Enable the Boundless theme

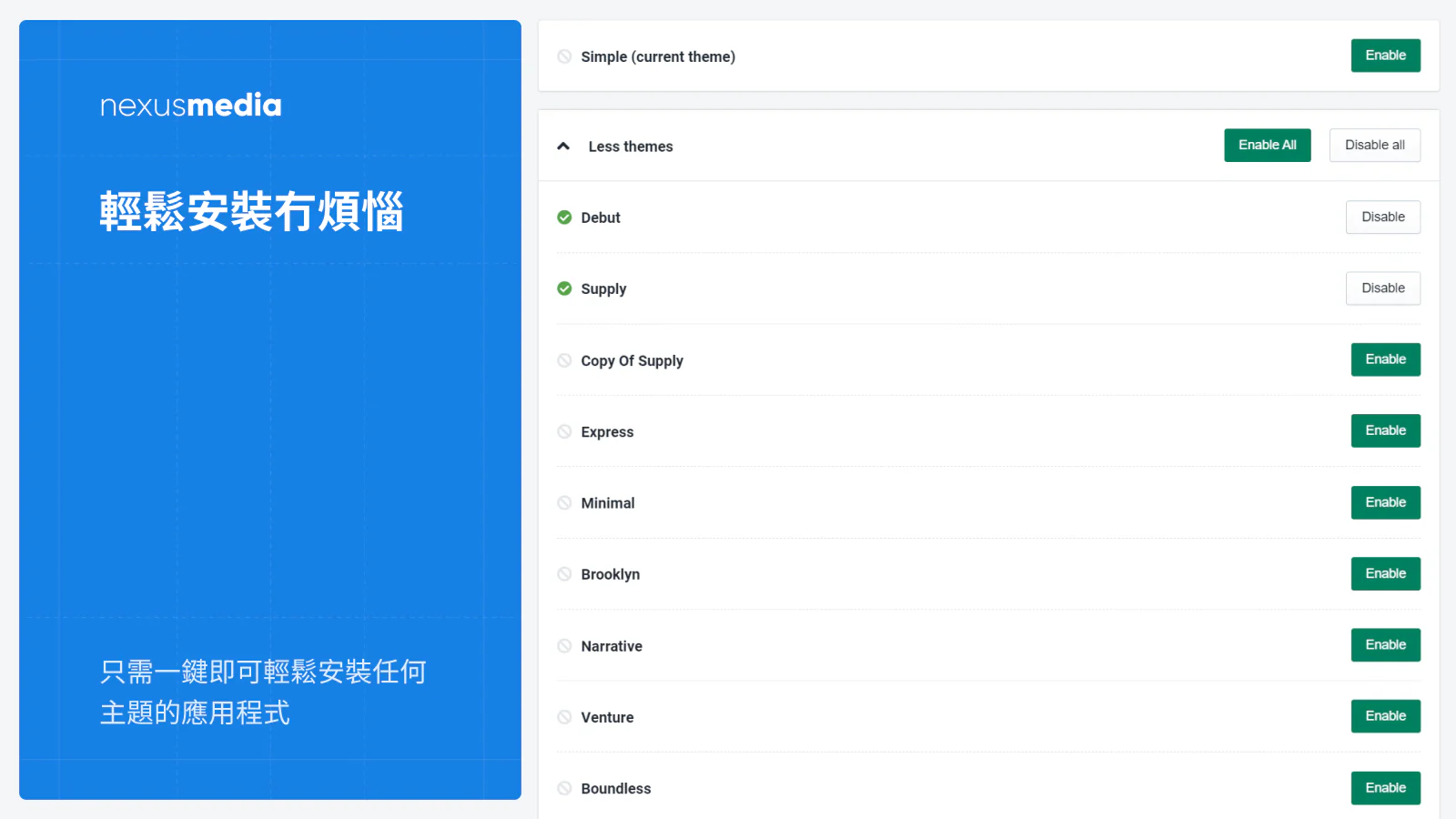[1385, 788]
